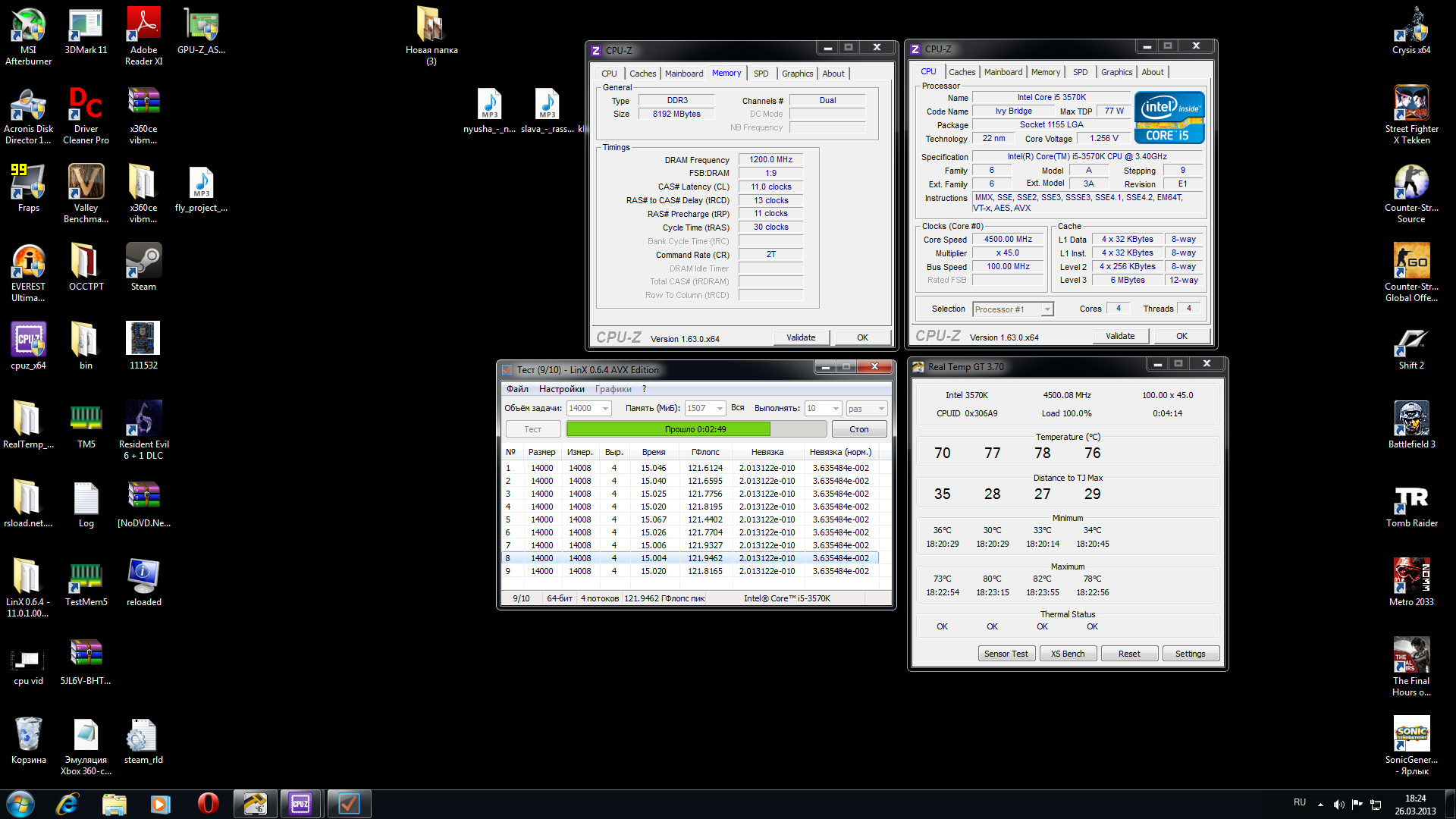This screenshot has height=819, width=1456.
Task: Click the volume speaker tray icon
Action: [x=1338, y=804]
